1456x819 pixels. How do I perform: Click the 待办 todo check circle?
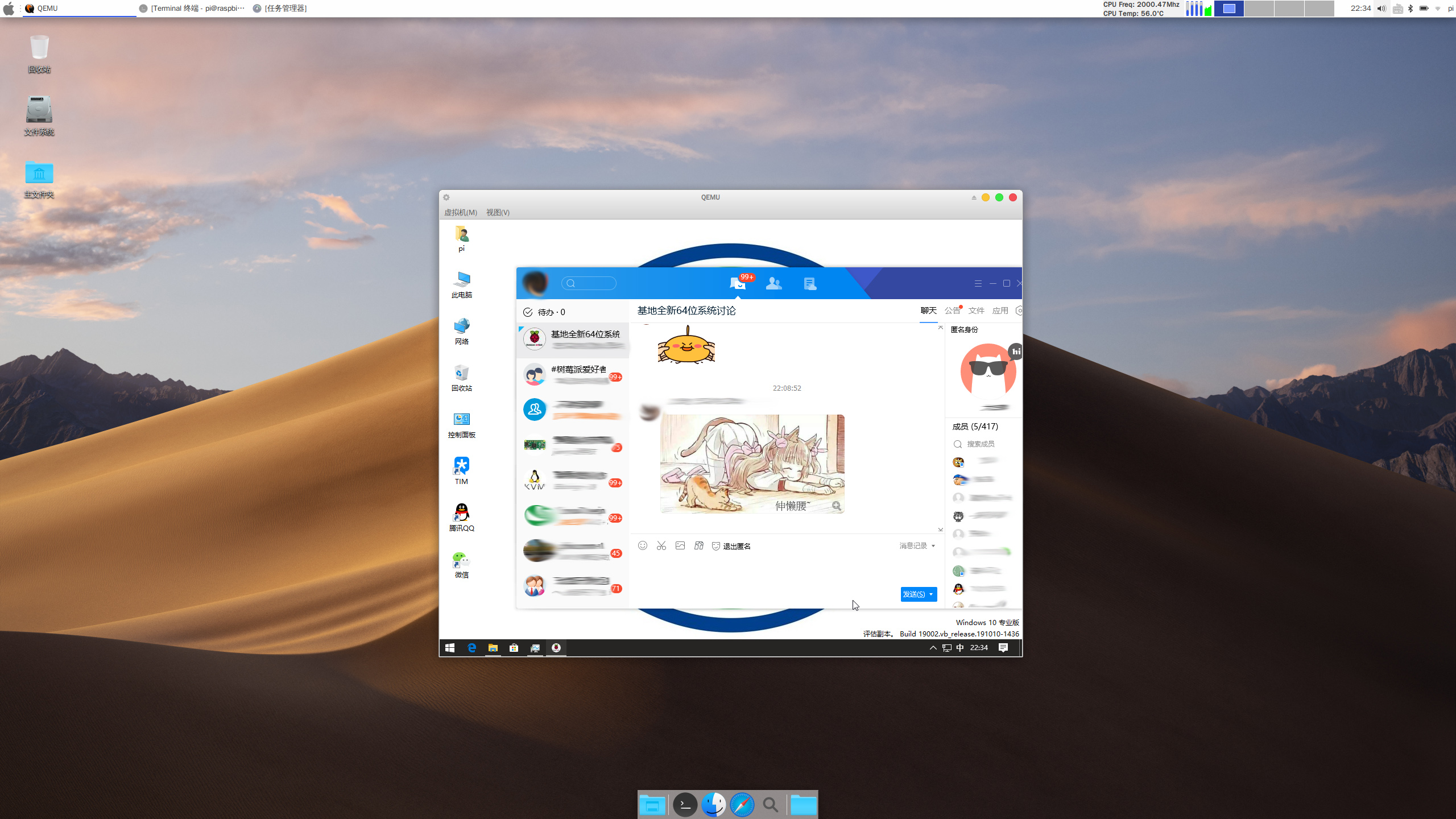point(528,312)
